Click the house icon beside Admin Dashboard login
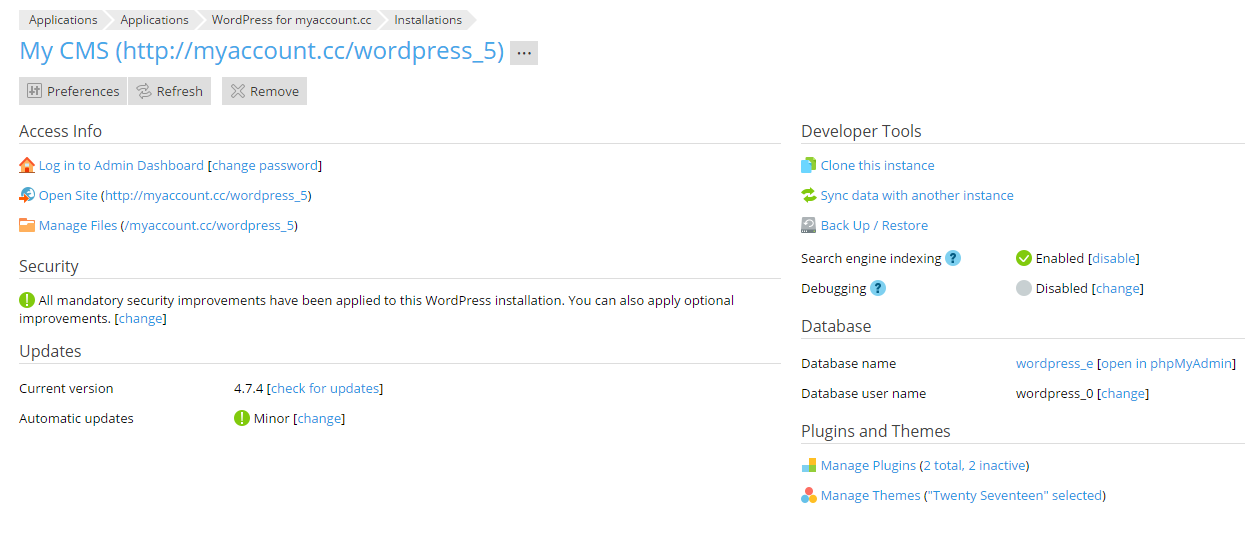 point(27,165)
